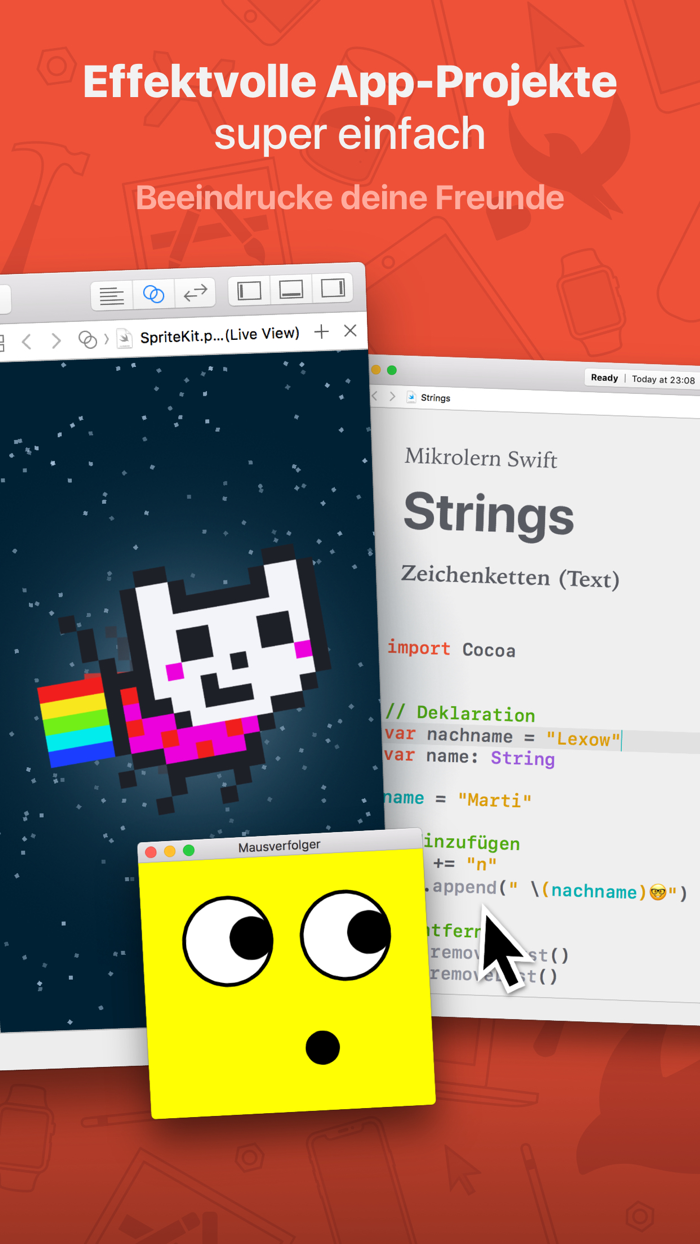The height and width of the screenshot is (1244, 700).
Task: Go back in the Live View jump bar
Action: (x=27, y=342)
